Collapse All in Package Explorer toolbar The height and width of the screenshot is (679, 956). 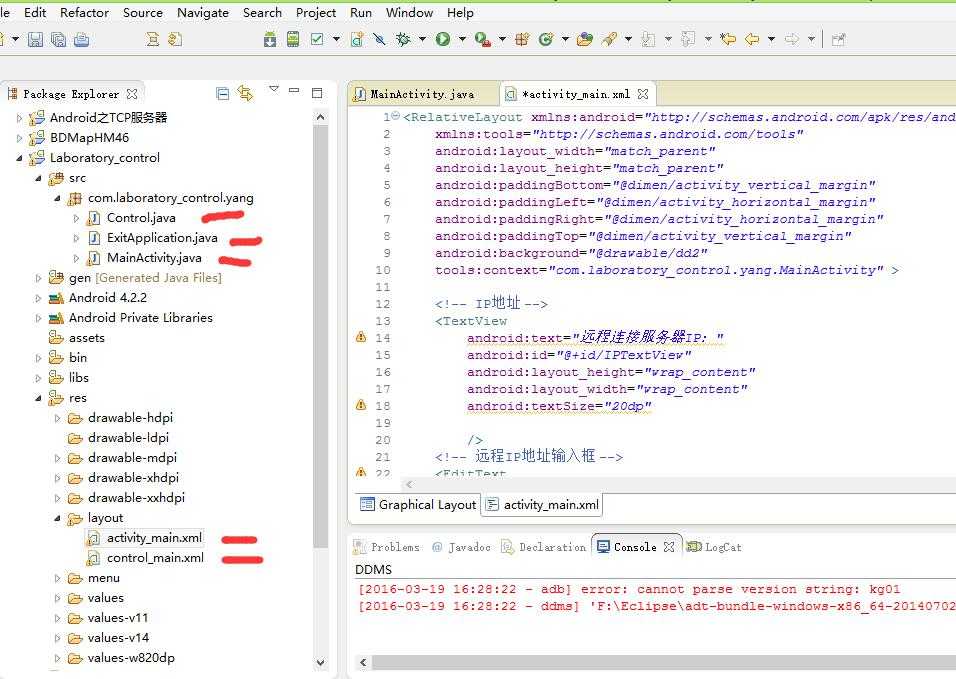coord(223,93)
